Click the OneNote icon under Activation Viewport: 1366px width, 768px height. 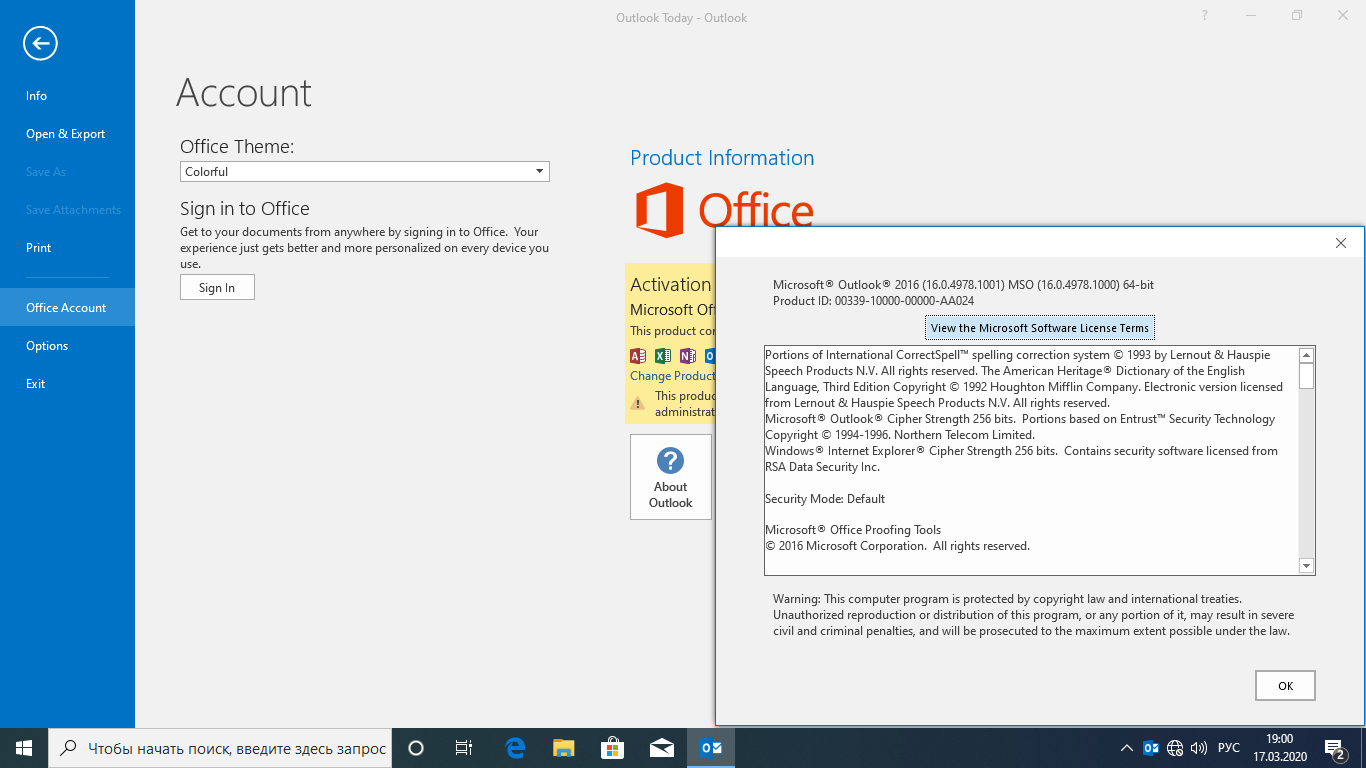point(687,356)
